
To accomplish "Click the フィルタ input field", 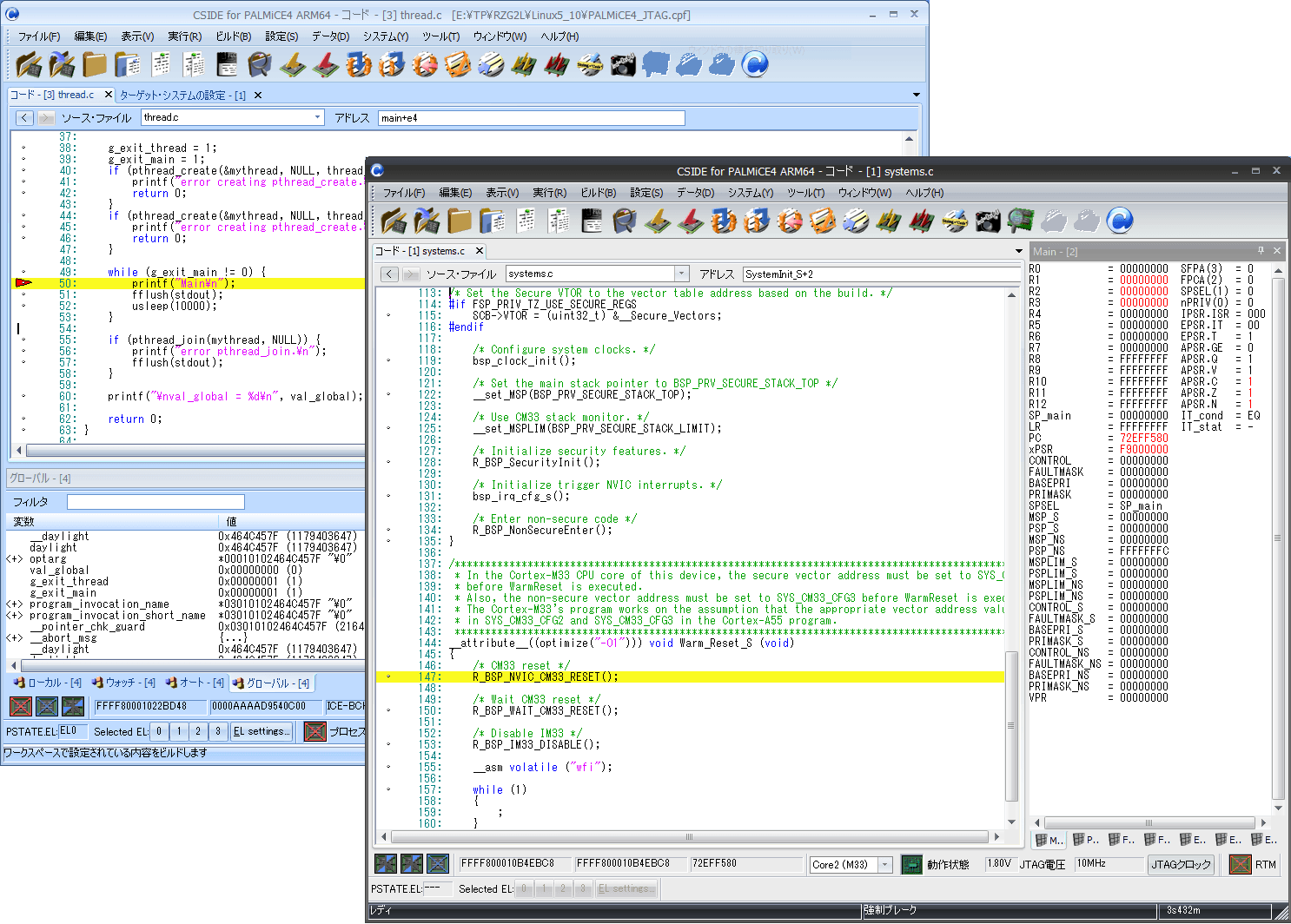I will pyautogui.click(x=156, y=502).
